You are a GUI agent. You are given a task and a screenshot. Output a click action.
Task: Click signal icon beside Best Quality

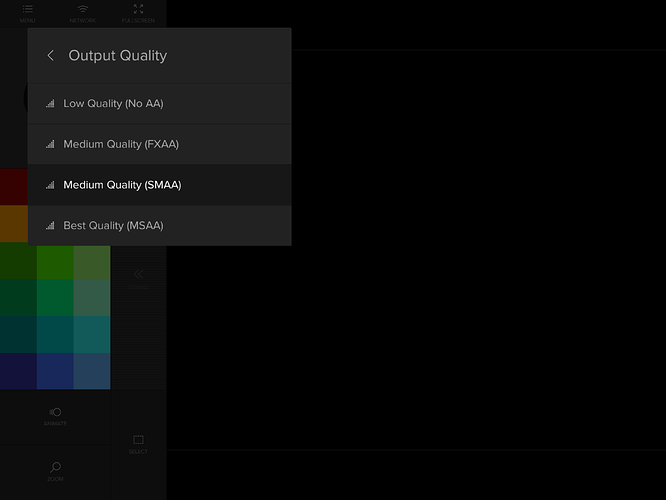(50, 226)
